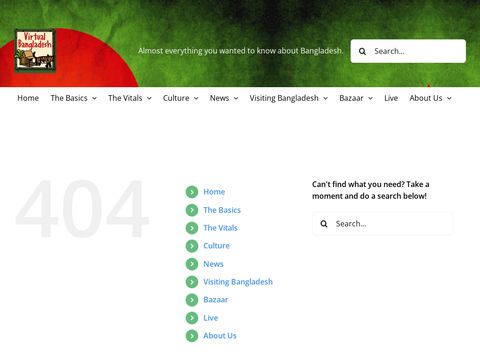Click green arrow icon beside Visiting Bangladesh link
Screen dimensions: 480x360
192,282
